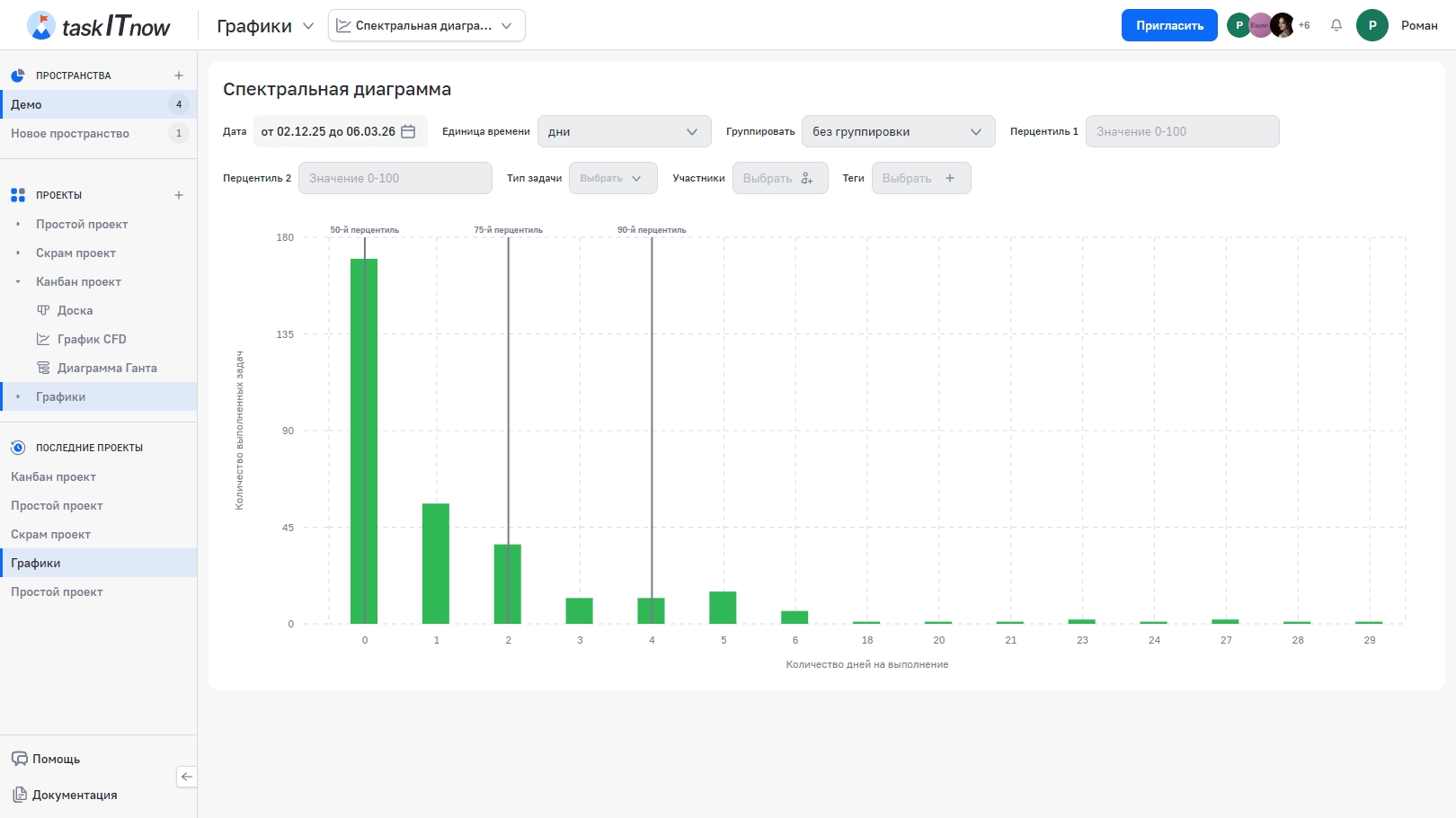Viewport: 1456px width, 818px height.
Task: Open the Документация link
Action: 74,795
